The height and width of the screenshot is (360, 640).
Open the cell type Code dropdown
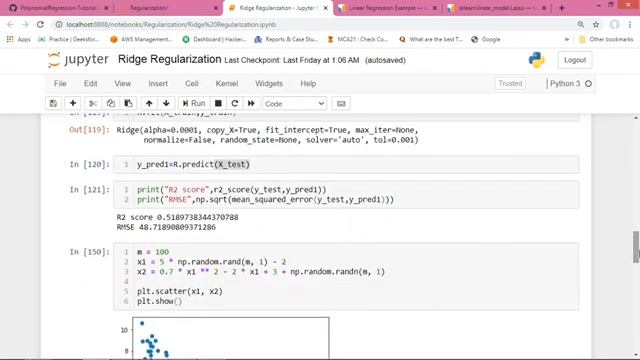[x=294, y=104]
